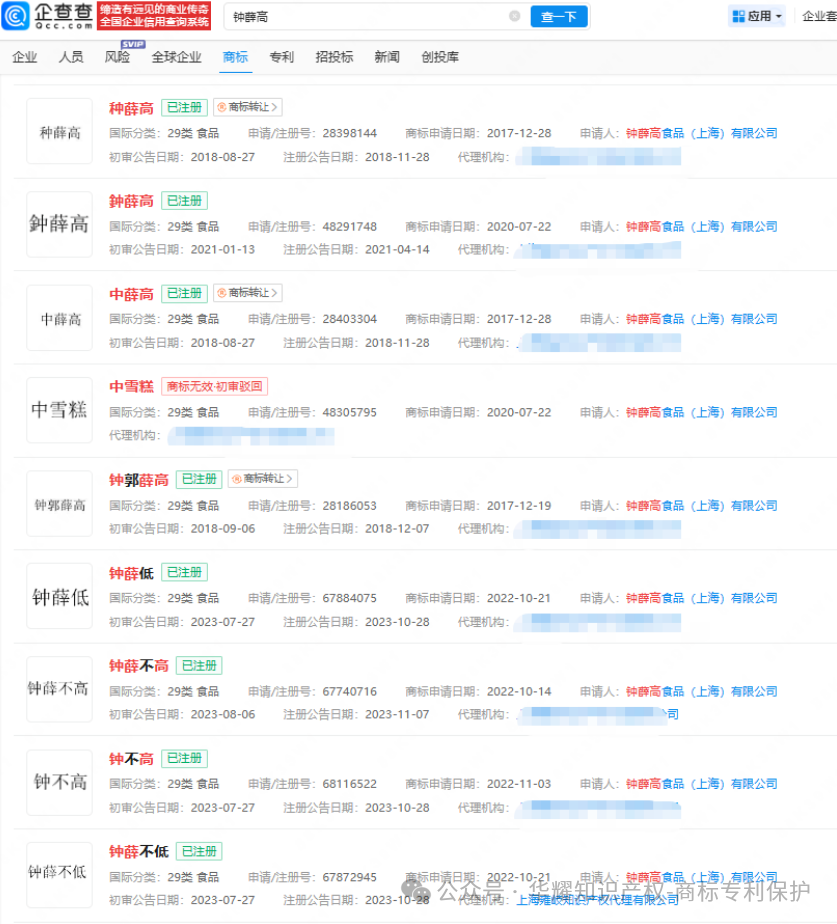Click the search field containing 钟薛高
This screenshot has width=837, height=924.
pyautogui.click(x=377, y=16)
